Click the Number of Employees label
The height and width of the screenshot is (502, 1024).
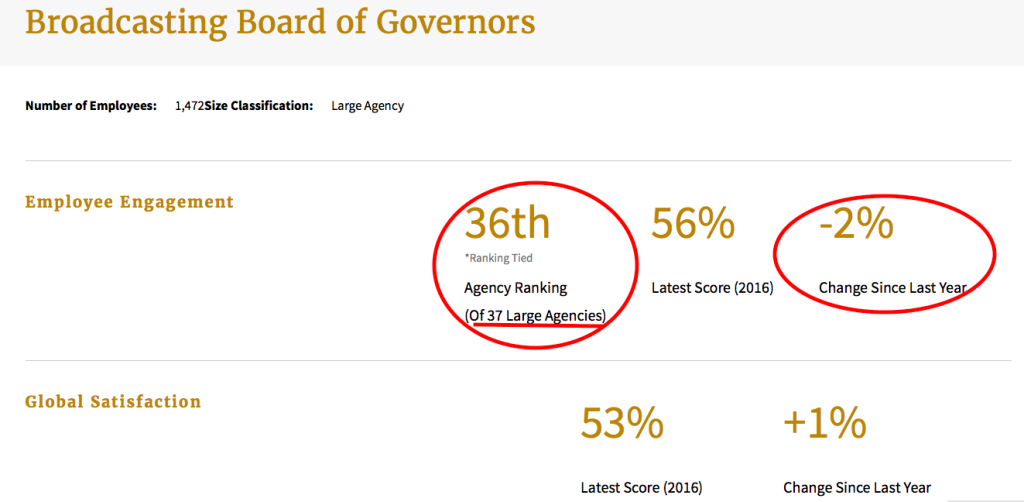point(91,106)
